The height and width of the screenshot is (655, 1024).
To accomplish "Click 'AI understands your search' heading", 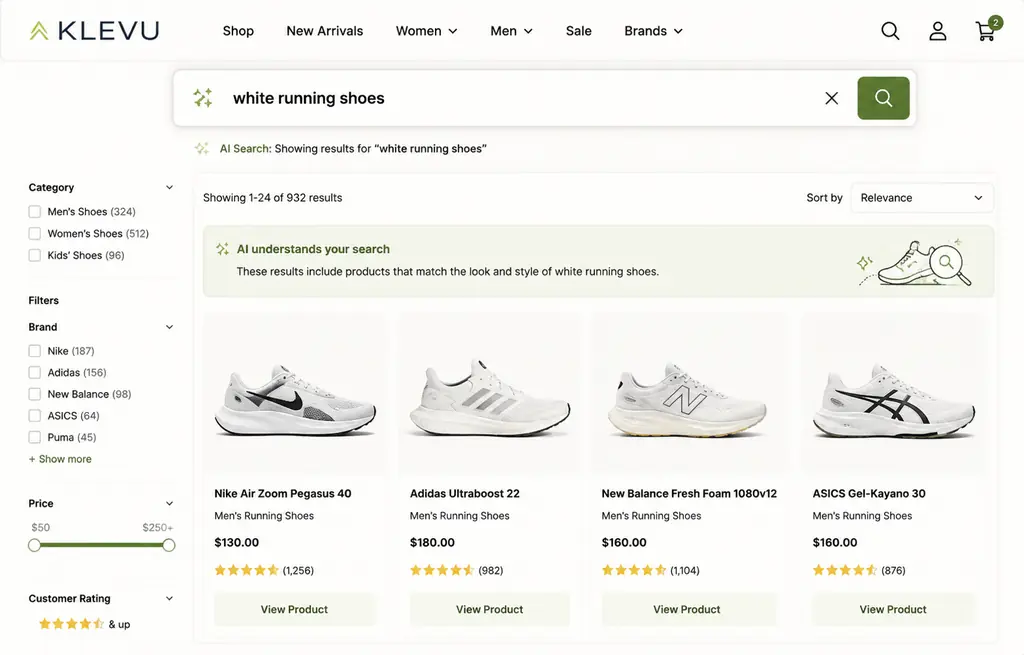I will [x=313, y=249].
